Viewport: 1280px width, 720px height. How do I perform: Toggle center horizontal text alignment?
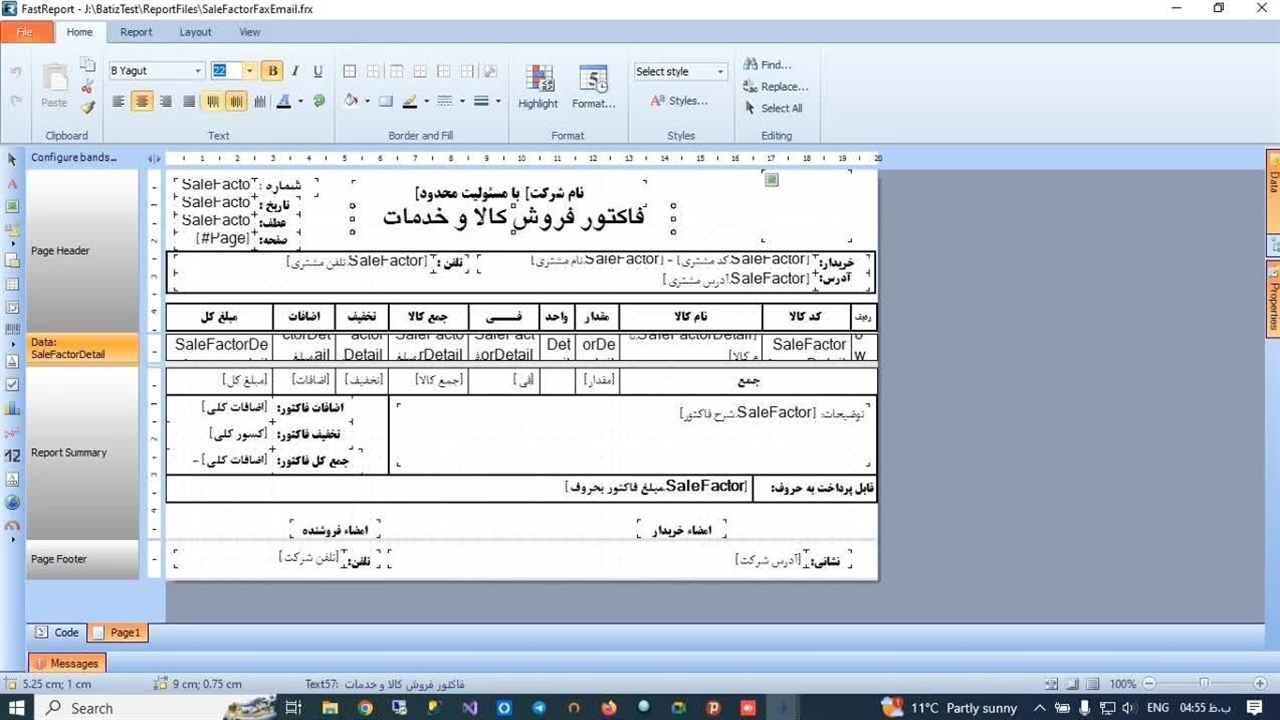coord(142,101)
